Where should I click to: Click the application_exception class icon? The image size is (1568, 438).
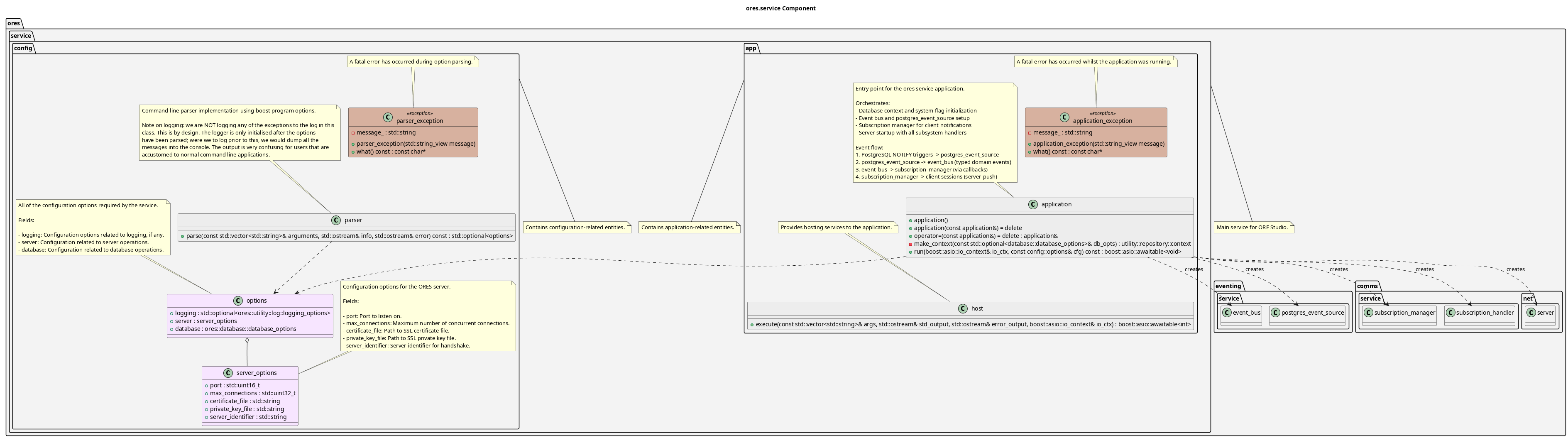(x=1064, y=117)
